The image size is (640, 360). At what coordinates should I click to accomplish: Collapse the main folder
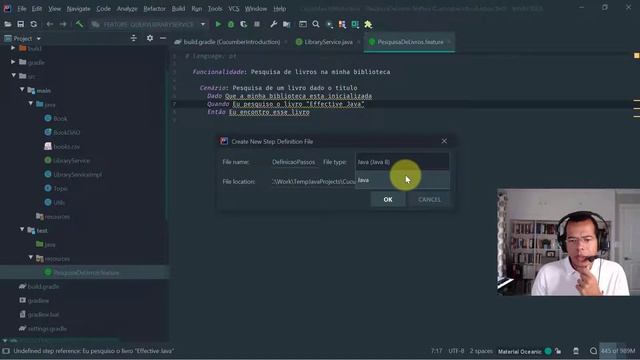(x=22, y=90)
